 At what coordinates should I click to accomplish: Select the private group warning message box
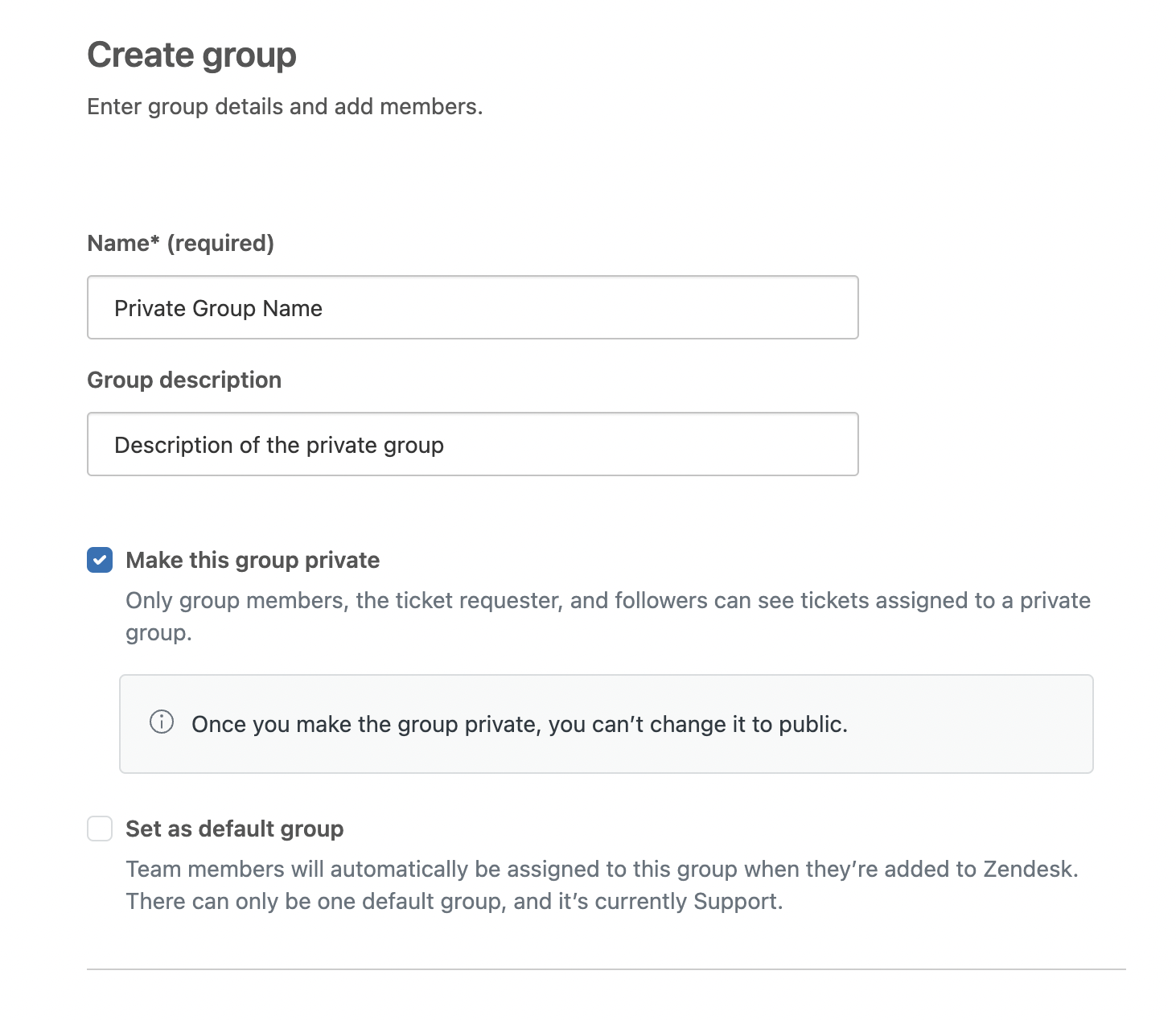(607, 723)
